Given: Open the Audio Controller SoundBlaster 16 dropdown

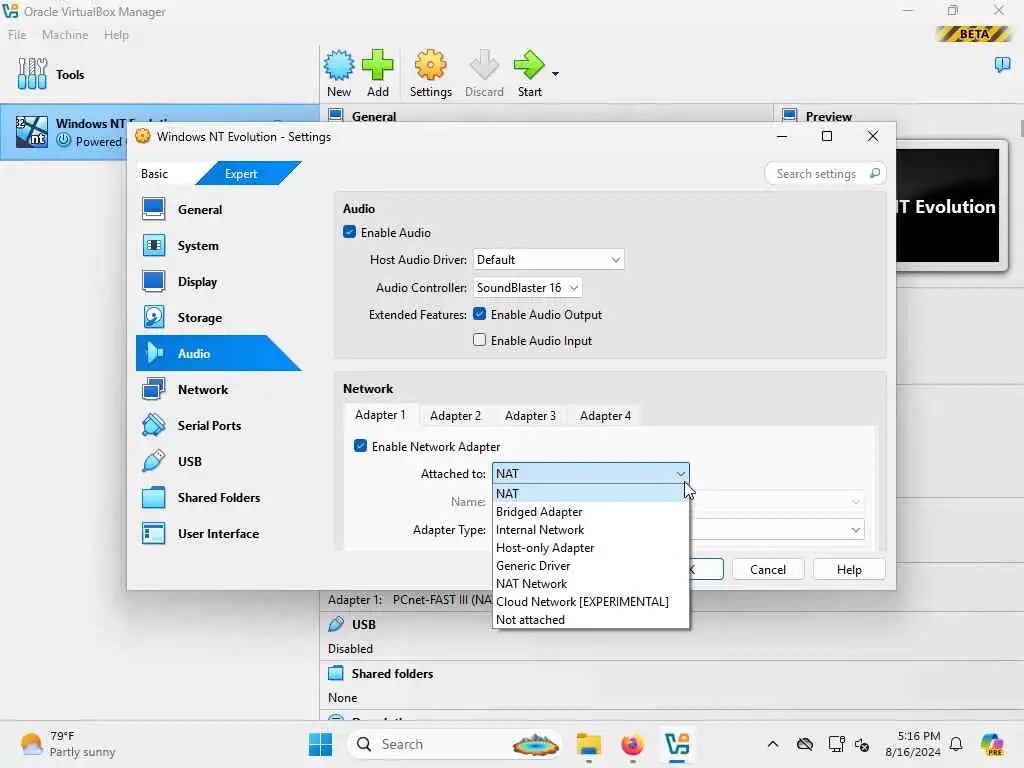Looking at the screenshot, I should pyautogui.click(x=527, y=287).
